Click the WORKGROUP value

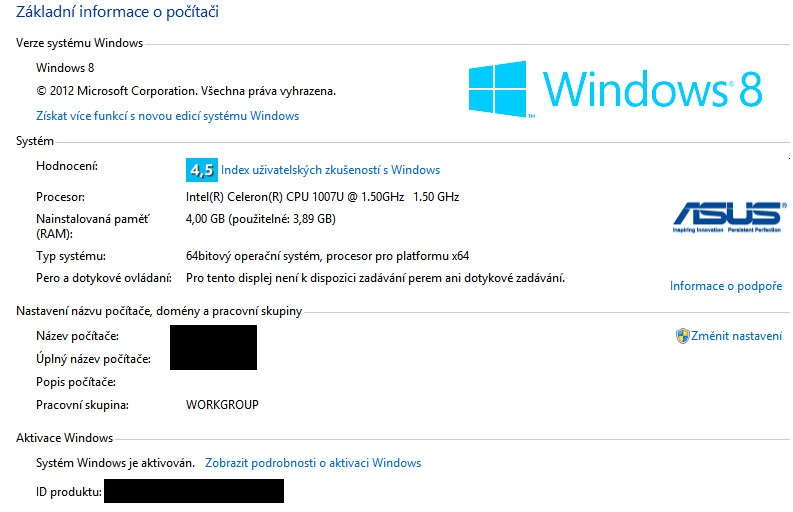click(222, 405)
